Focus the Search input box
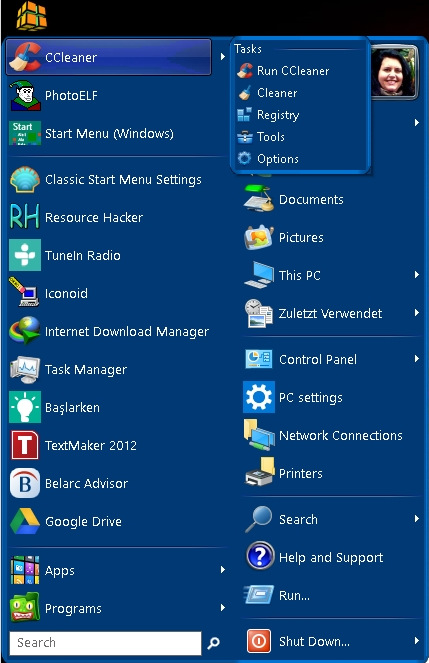 coord(105,643)
